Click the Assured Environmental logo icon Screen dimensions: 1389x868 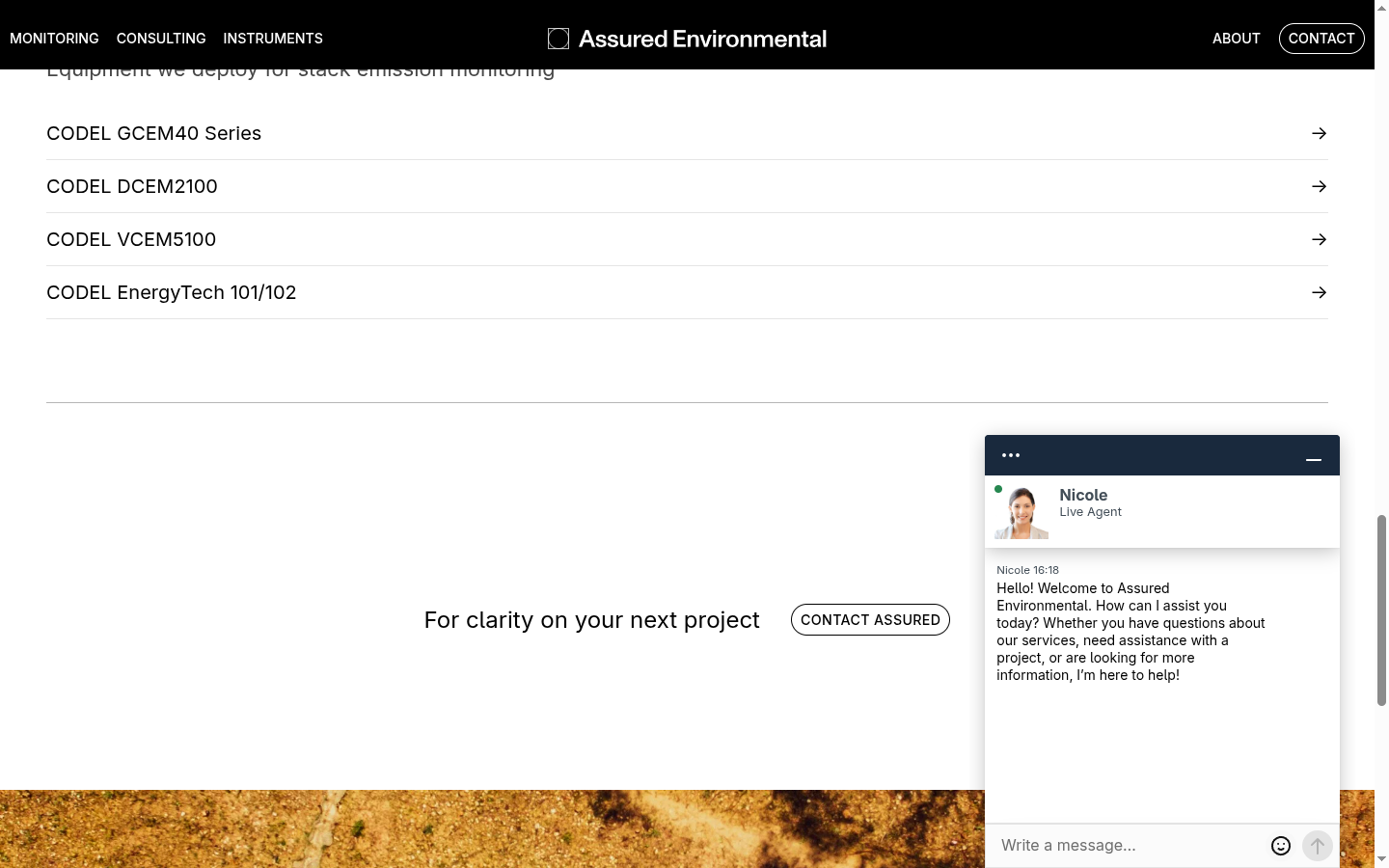[x=558, y=38]
